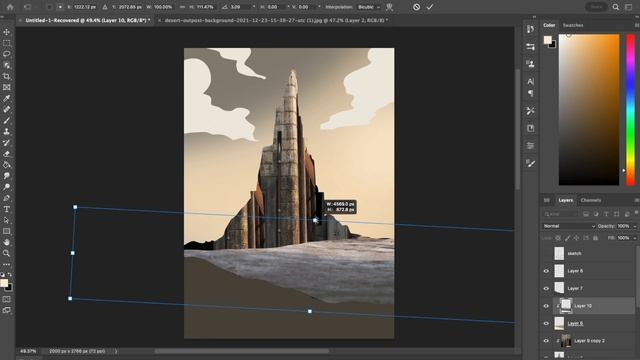Switch to warp mode icon
The height and width of the screenshot is (360, 640).
pos(390,7)
